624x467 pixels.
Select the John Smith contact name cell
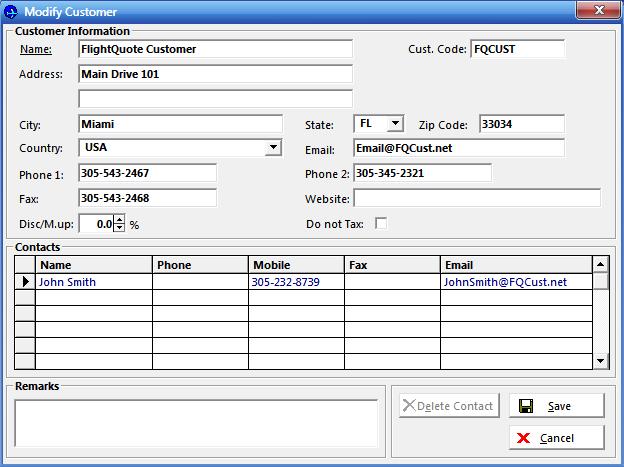pos(94,282)
